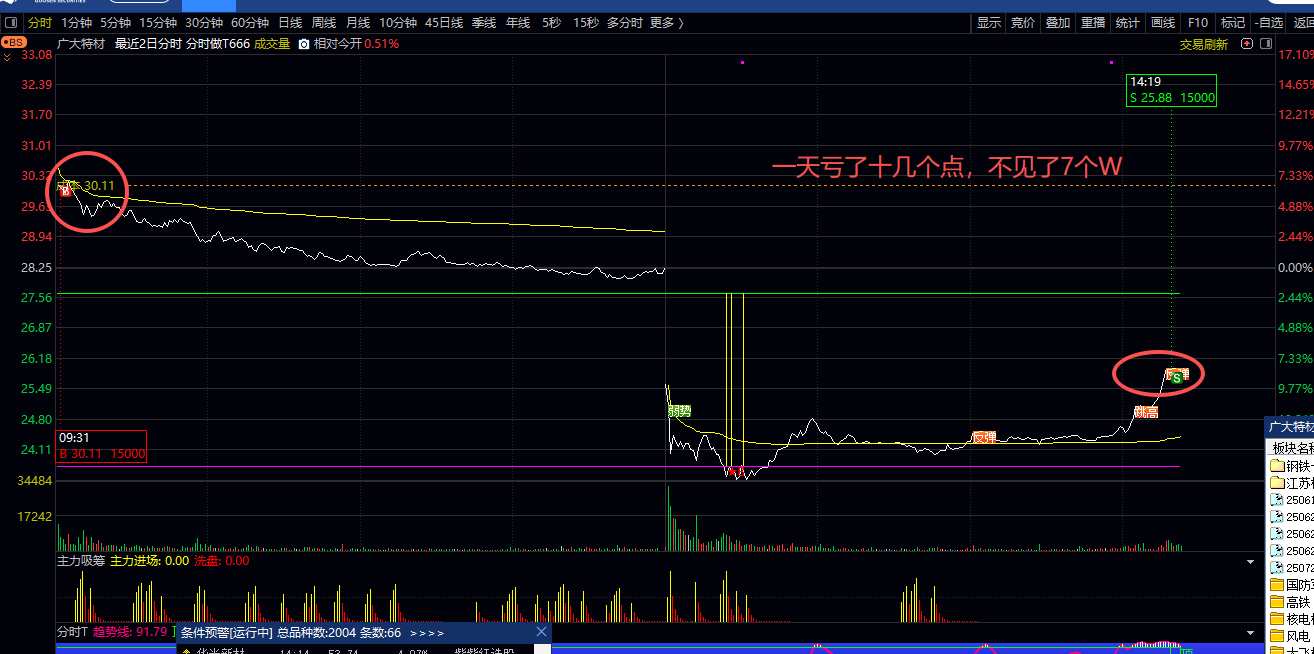Image resolution: width=1314 pixels, height=654 pixels.
Task: Click the 显示 toolbar button
Action: [x=989, y=22]
